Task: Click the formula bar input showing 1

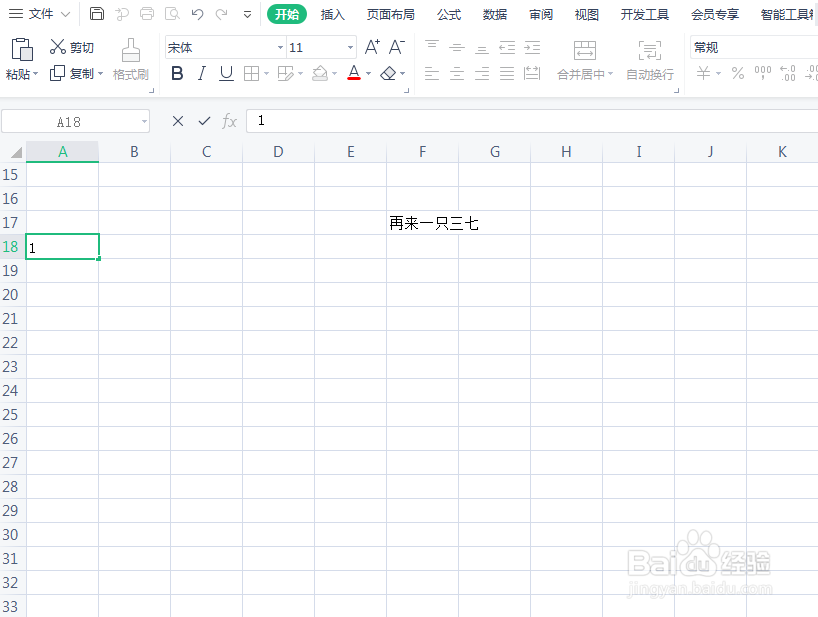Action: point(532,121)
